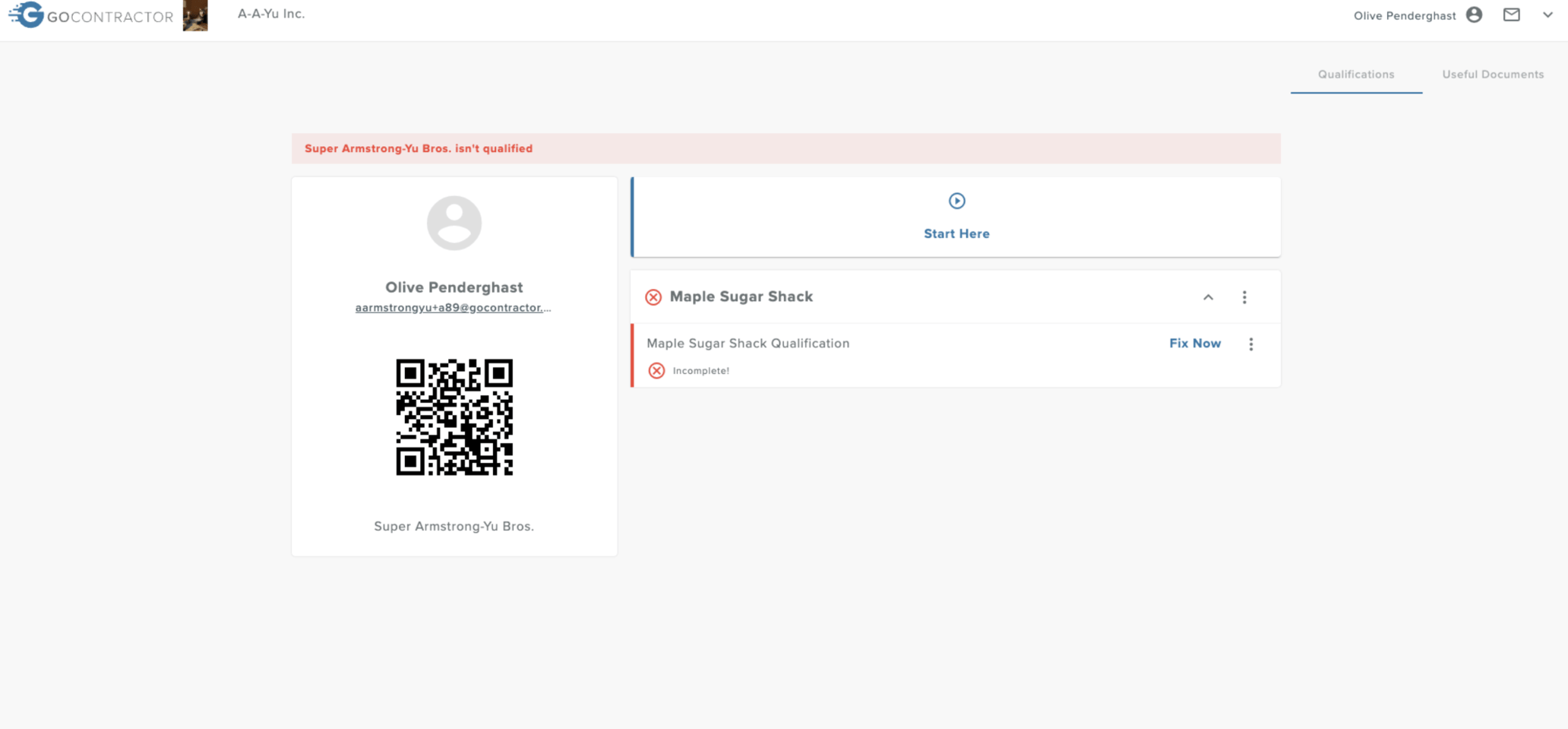
Task: Open the aarmstrongyu+a89 email link
Action: pyautogui.click(x=454, y=308)
